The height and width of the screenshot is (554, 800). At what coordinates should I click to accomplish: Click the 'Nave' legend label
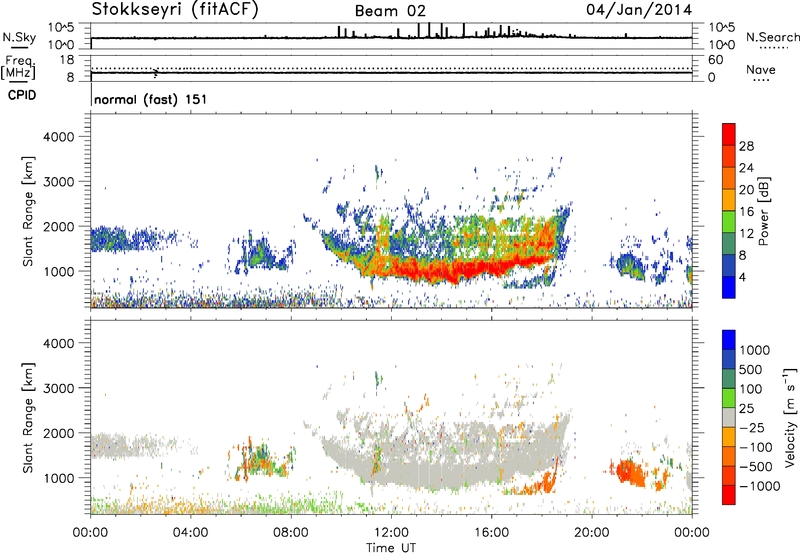point(761,69)
